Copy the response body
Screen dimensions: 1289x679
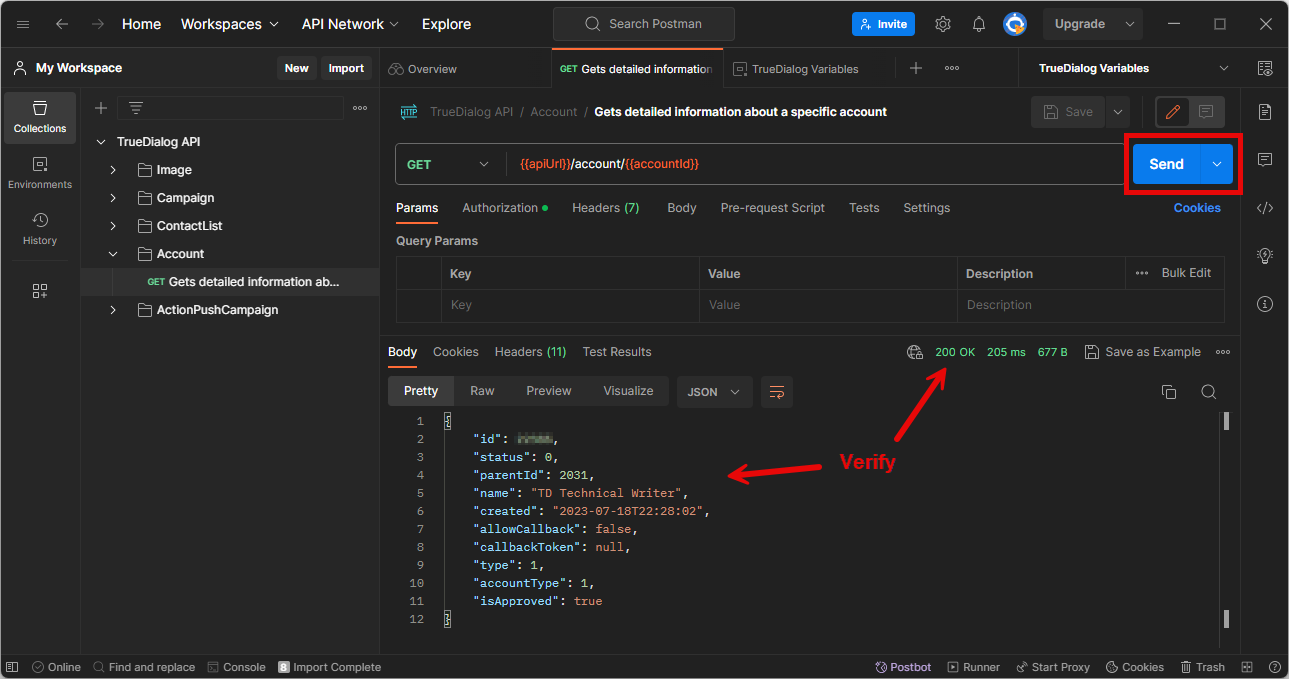tap(1169, 392)
